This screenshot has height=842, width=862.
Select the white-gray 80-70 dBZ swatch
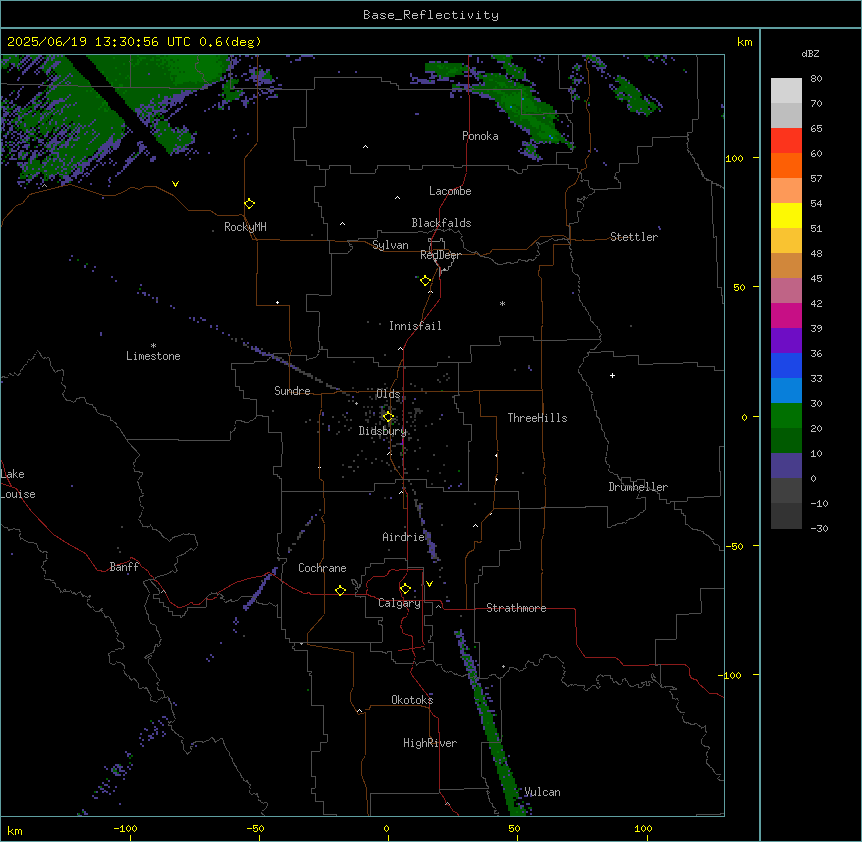tap(786, 91)
